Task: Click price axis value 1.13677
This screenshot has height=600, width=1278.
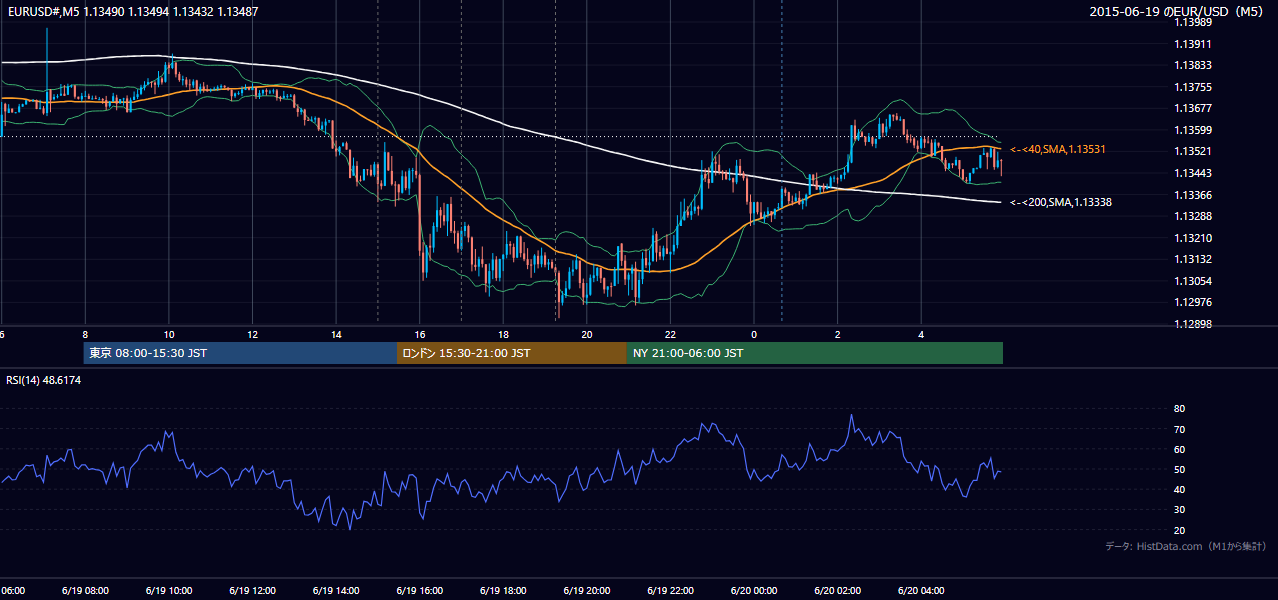Action: [x=1192, y=108]
